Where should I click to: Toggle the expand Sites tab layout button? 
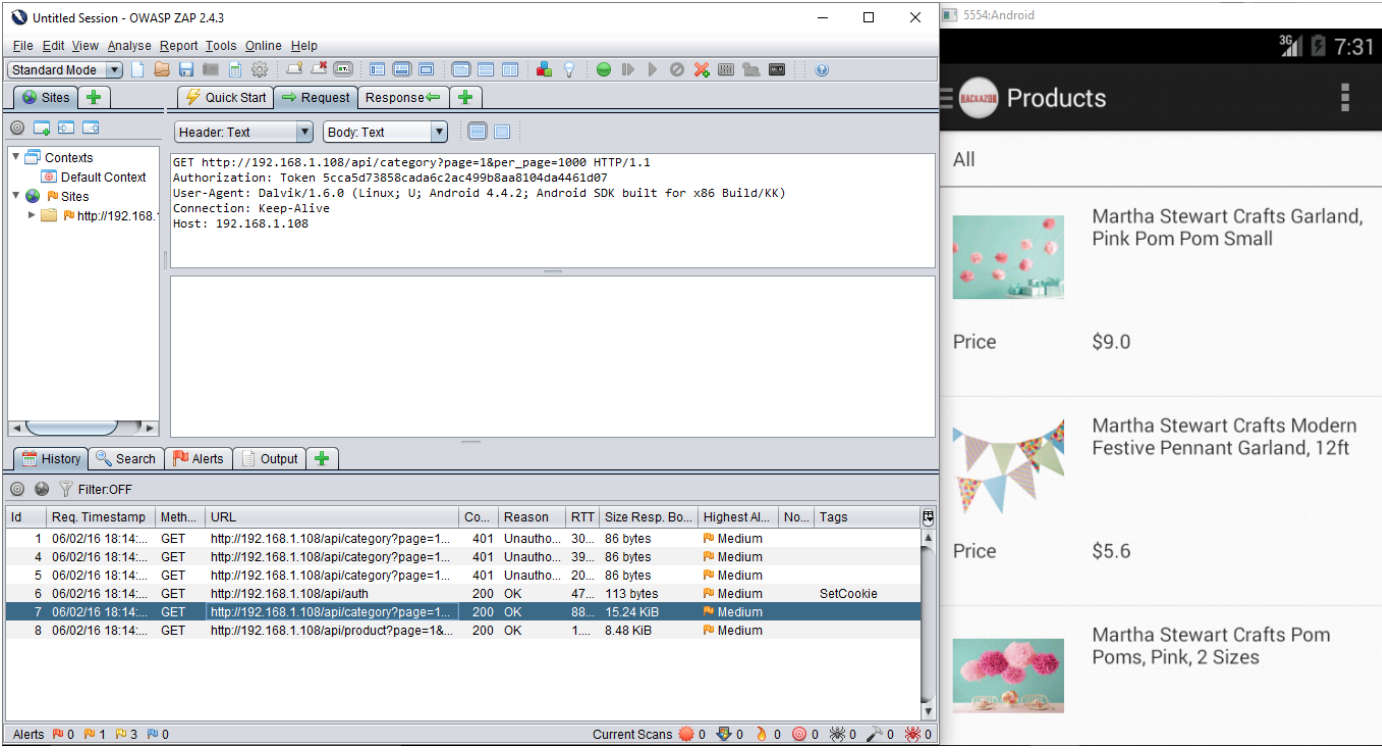click(x=377, y=70)
